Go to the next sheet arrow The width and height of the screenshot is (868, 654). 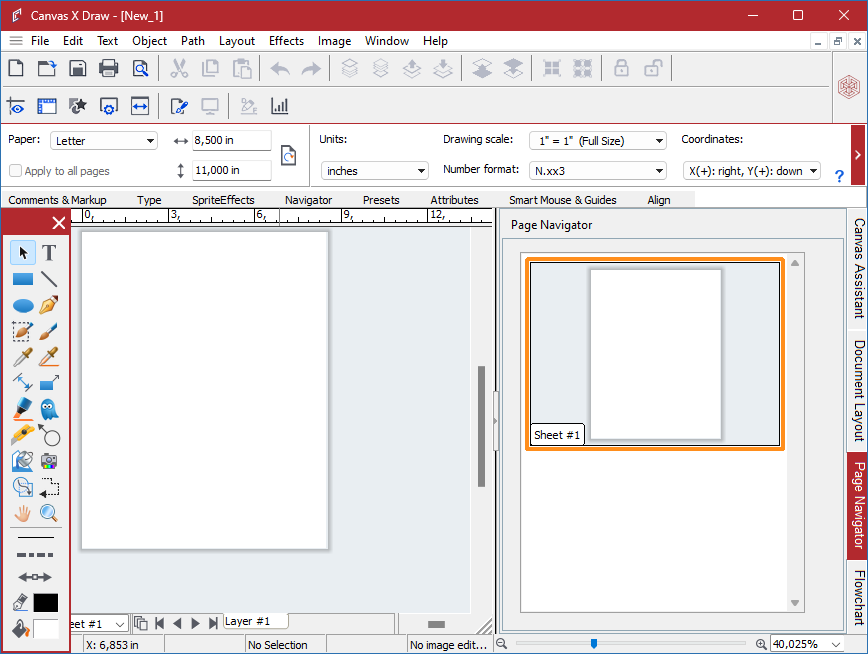(x=195, y=624)
